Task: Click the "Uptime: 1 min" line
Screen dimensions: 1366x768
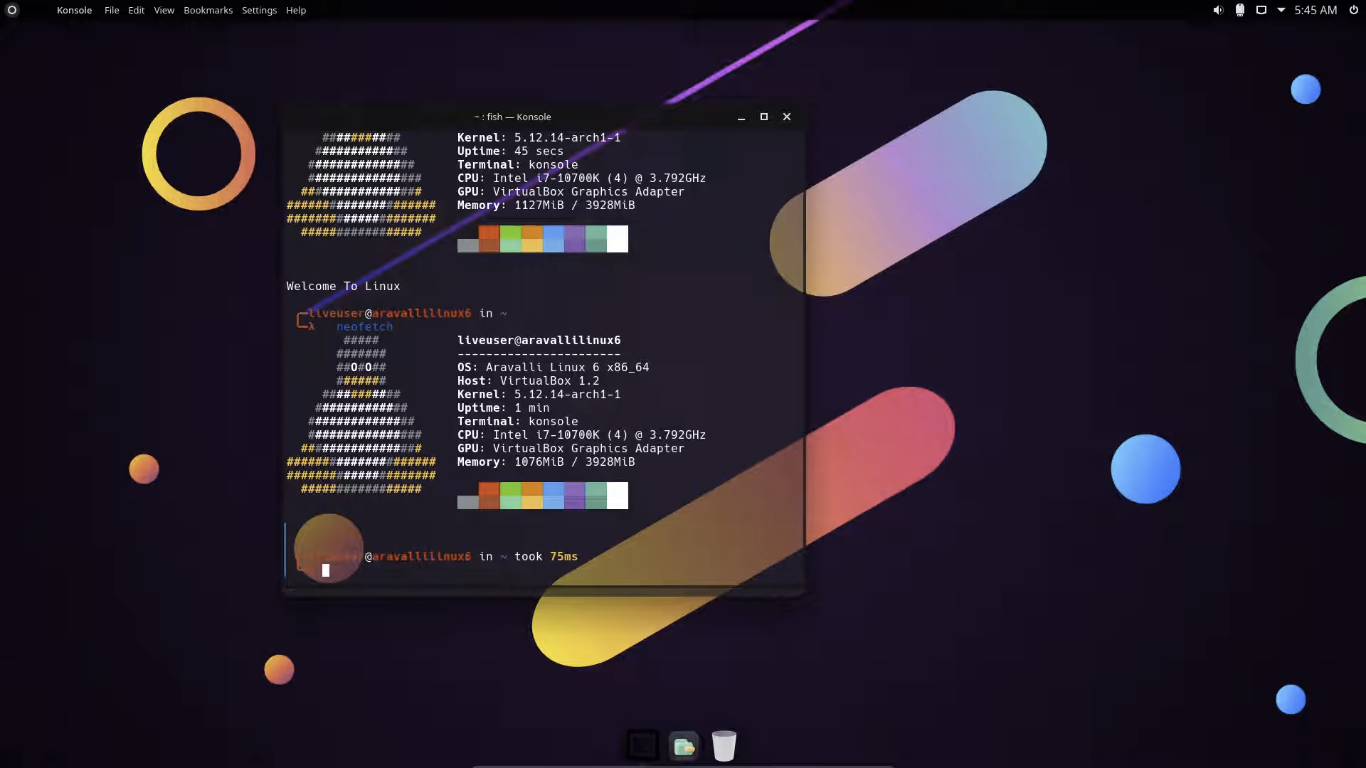Action: (x=504, y=408)
